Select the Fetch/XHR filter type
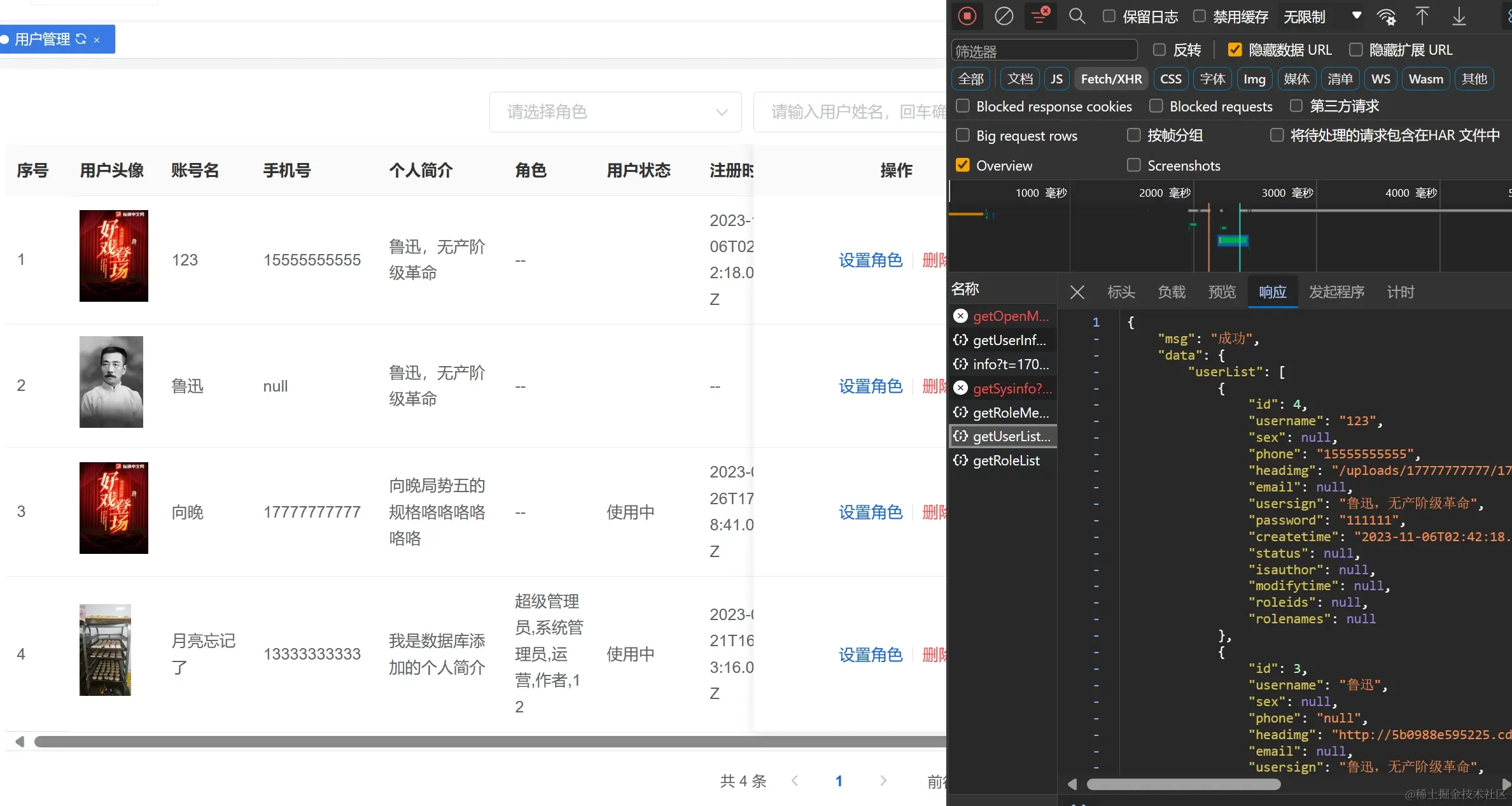The width and height of the screenshot is (1512, 806). click(x=1111, y=79)
